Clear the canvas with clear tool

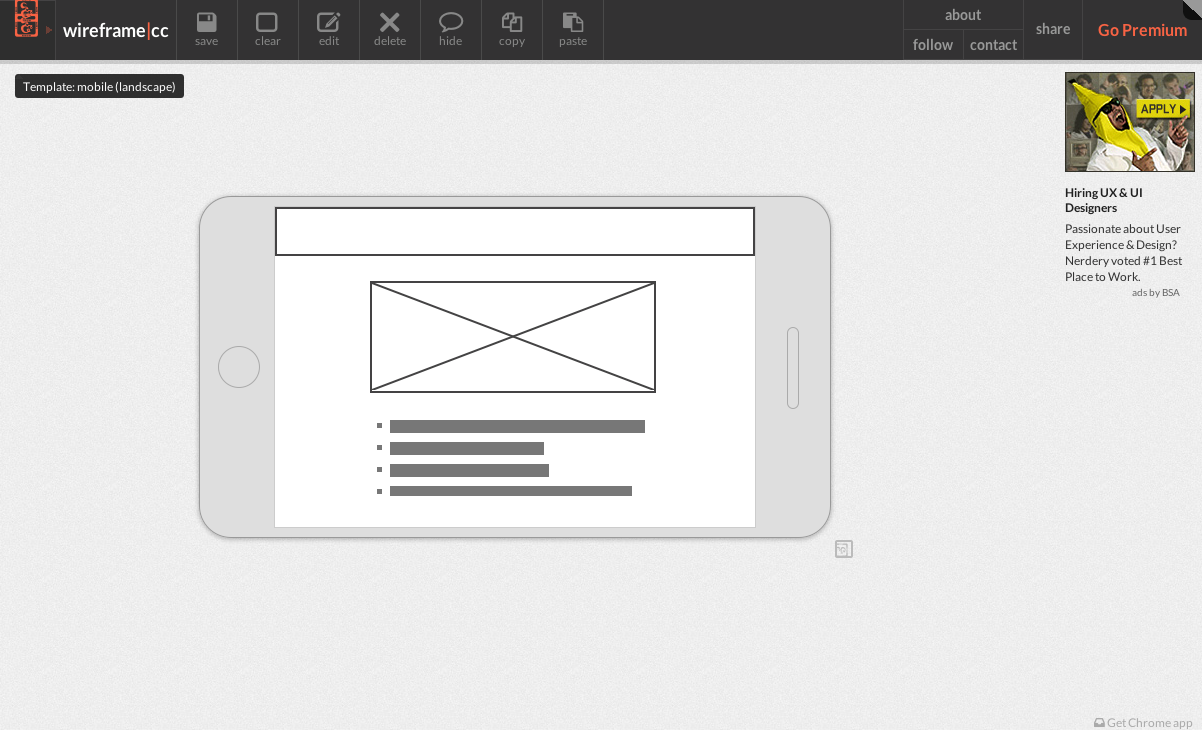coord(267,29)
